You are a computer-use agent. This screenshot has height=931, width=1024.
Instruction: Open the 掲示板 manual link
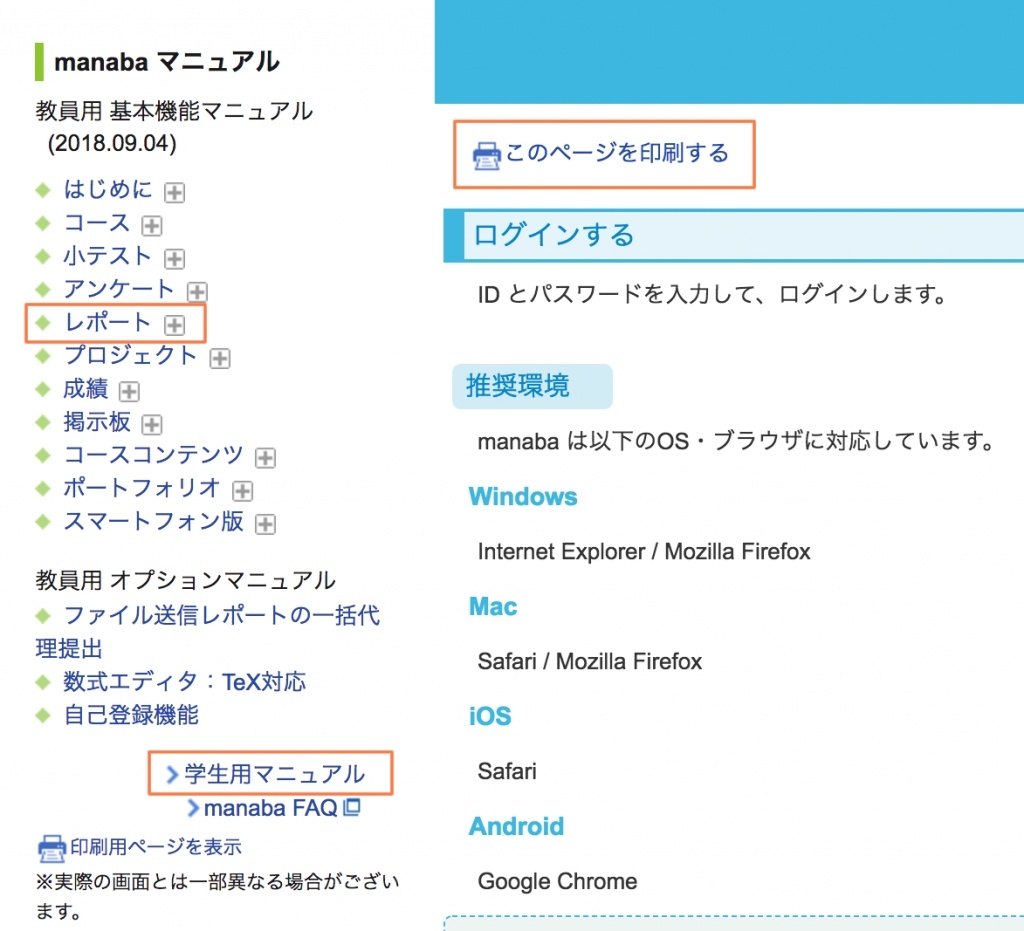[x=97, y=422]
